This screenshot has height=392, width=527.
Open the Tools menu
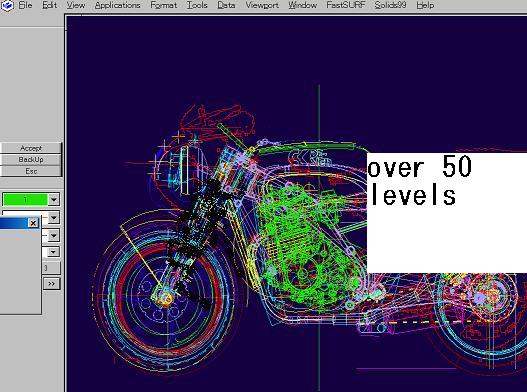197,5
